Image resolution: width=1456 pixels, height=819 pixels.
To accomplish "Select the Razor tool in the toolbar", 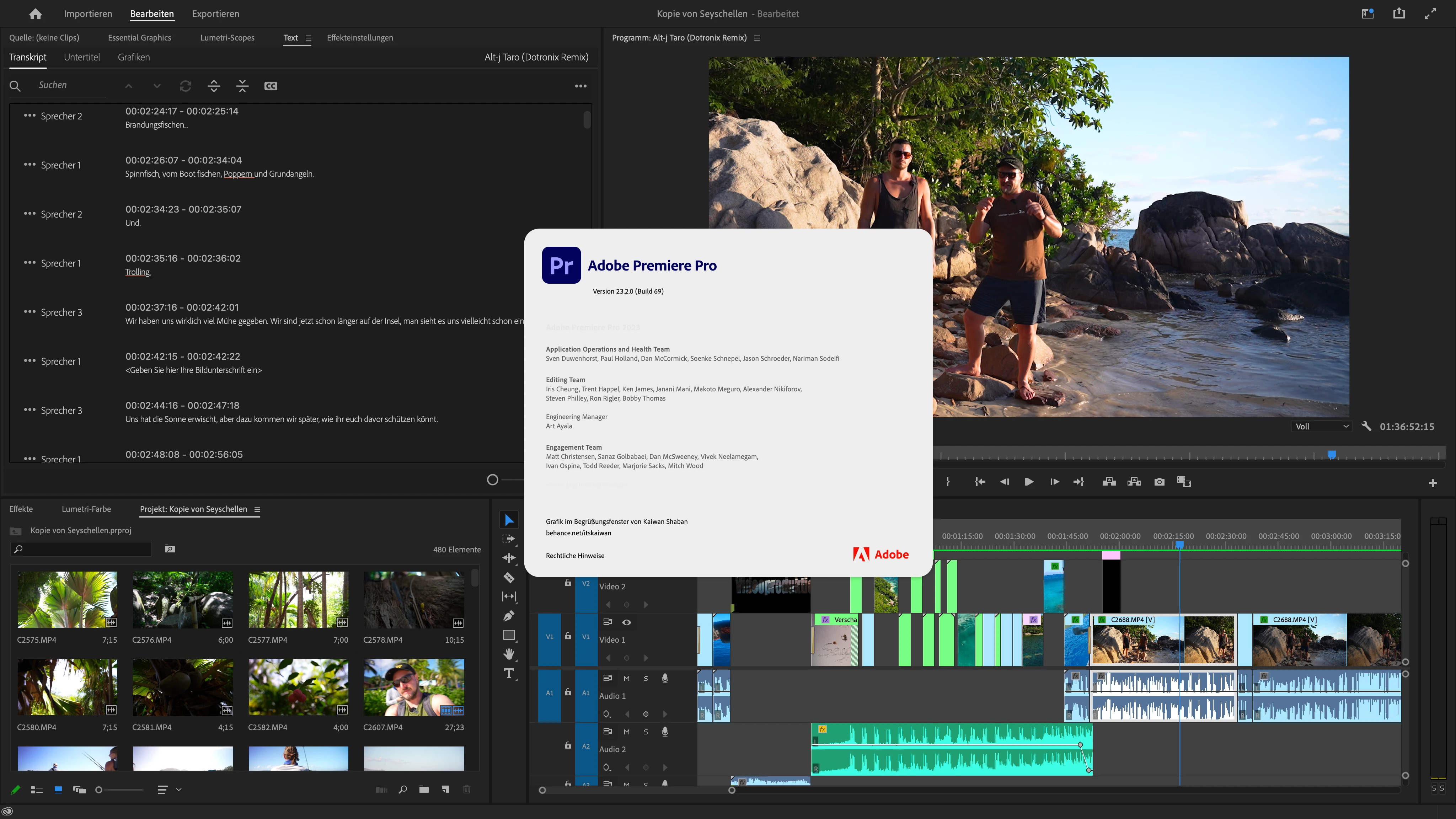I will [x=509, y=577].
